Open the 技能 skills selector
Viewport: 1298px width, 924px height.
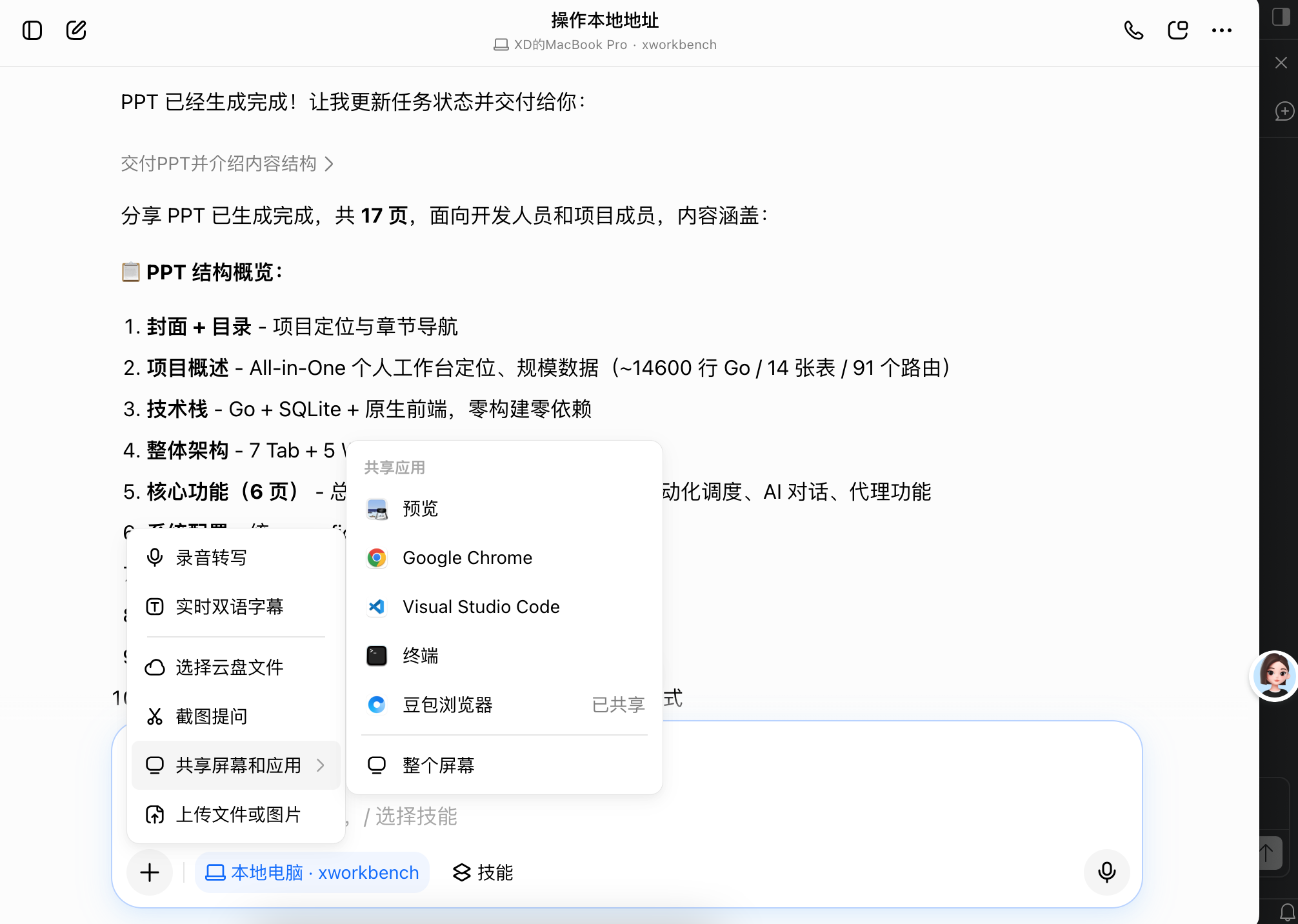[x=483, y=872]
